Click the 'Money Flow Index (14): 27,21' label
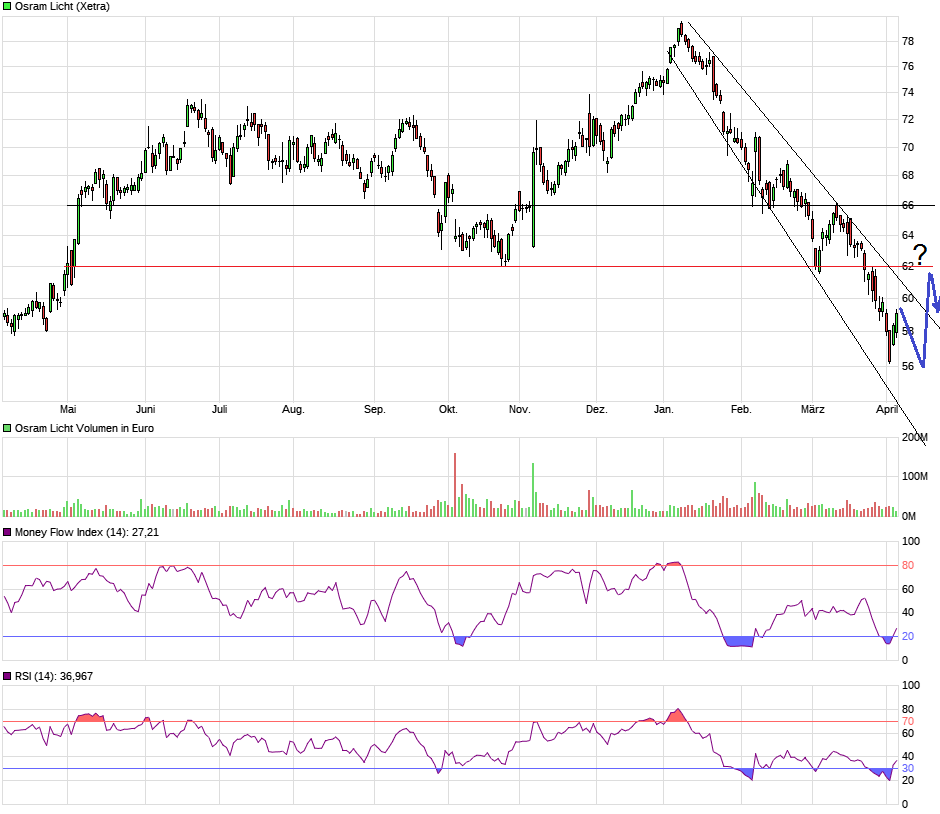Image resolution: width=940 pixels, height=814 pixels. point(87,532)
